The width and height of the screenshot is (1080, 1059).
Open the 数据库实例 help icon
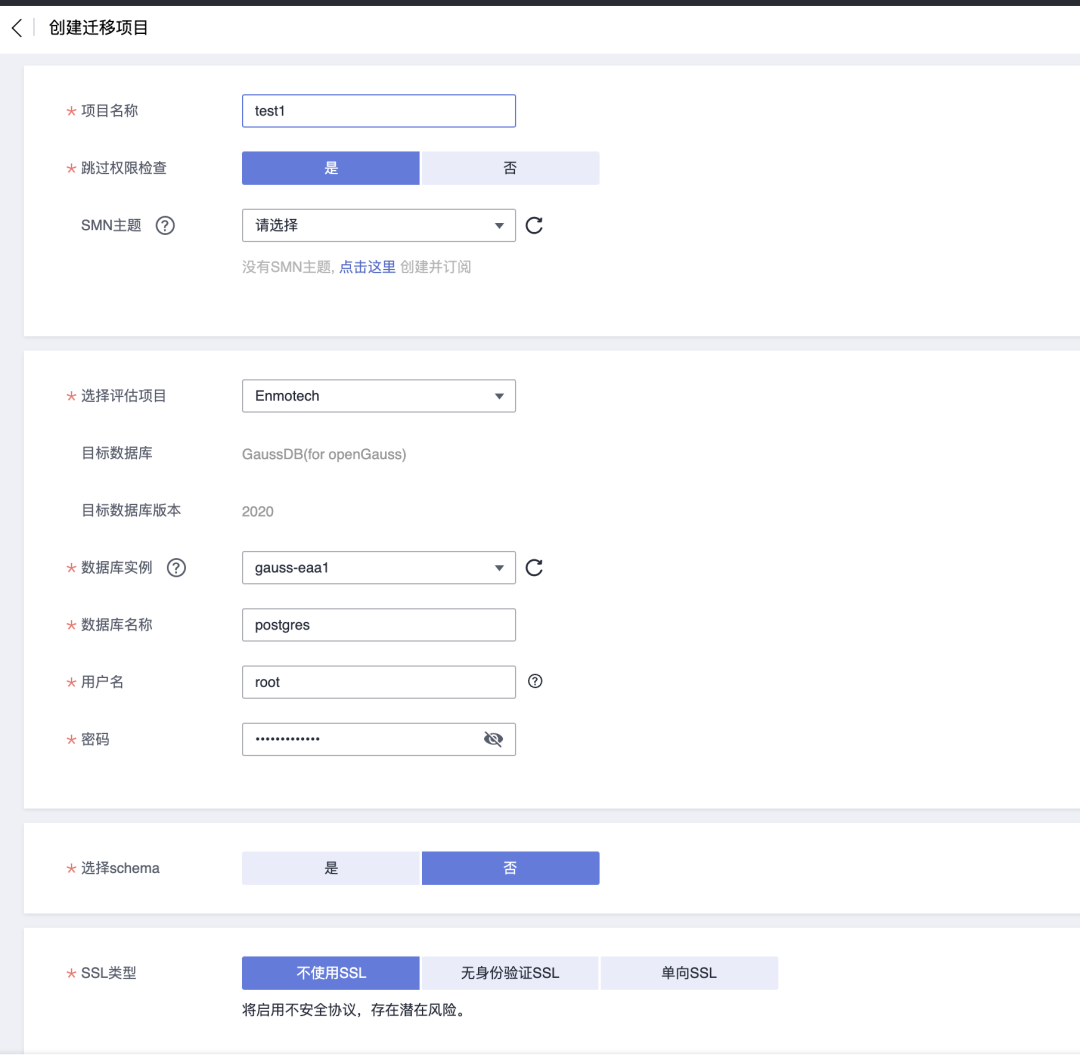coord(176,568)
